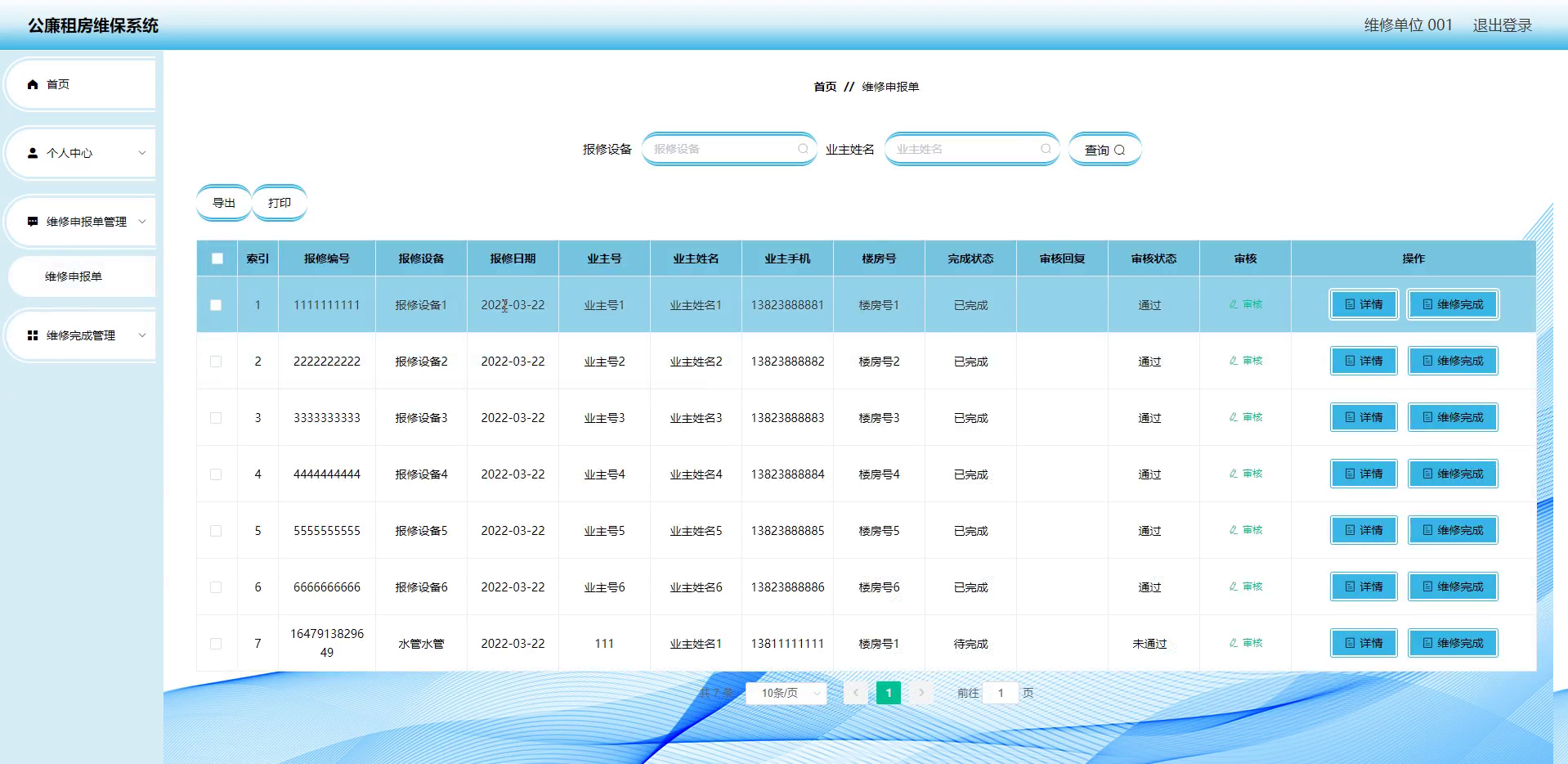Click 维修完成 for 报修设备5 row
Image resolution: width=1568 pixels, height=764 pixels.
pos(1453,530)
